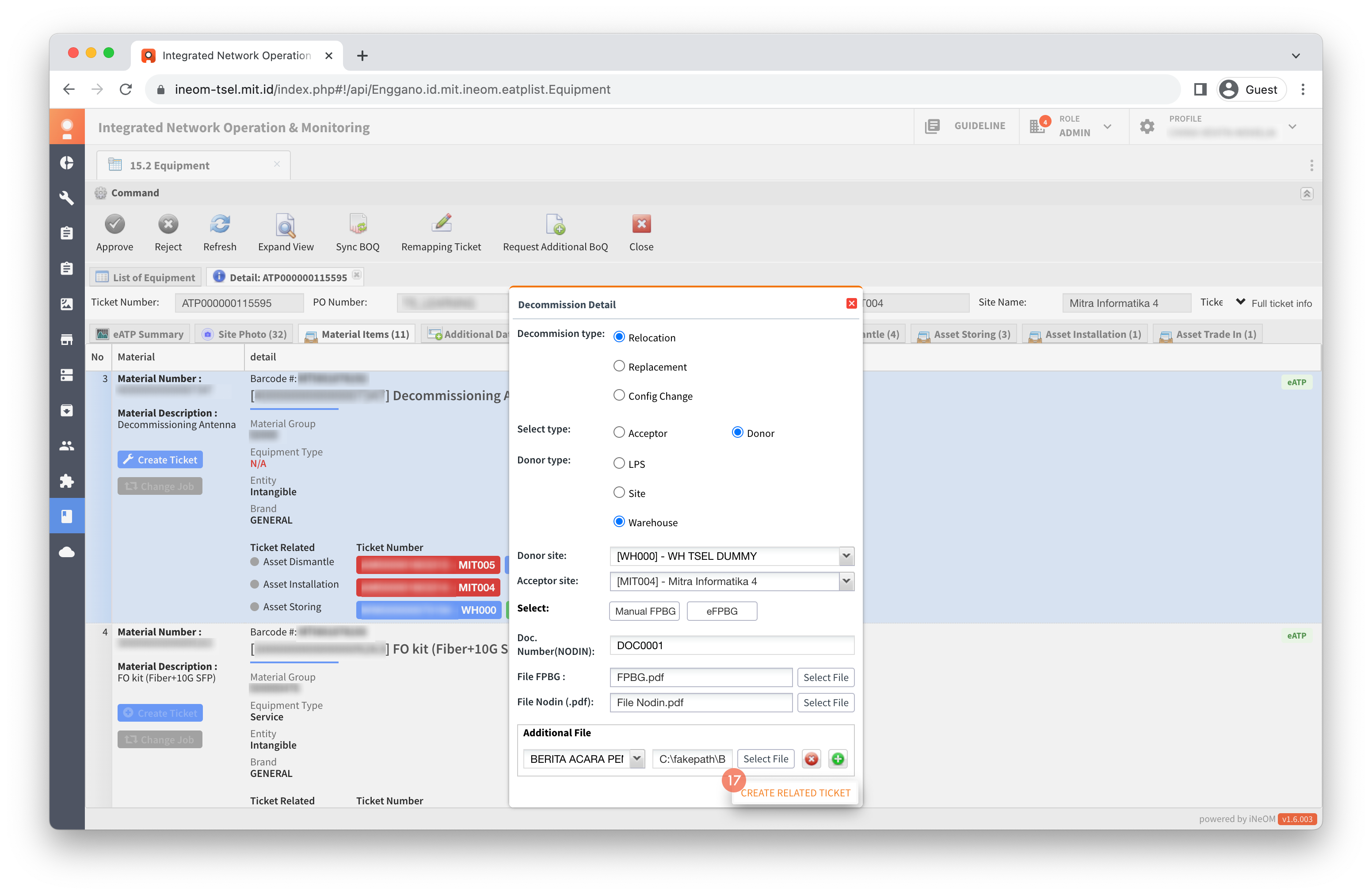1372x895 pixels.
Task: Open the sidebar users group icon
Action: click(67, 446)
